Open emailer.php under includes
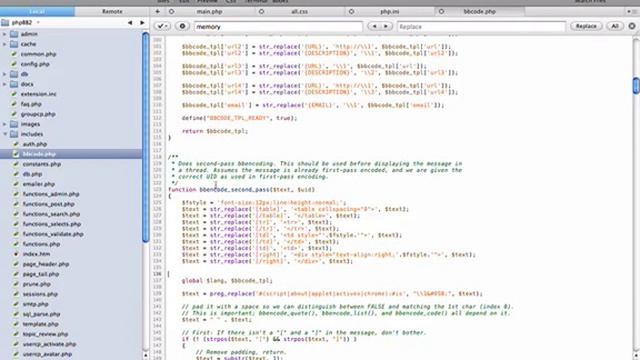640x360 pixels. [x=39, y=184]
